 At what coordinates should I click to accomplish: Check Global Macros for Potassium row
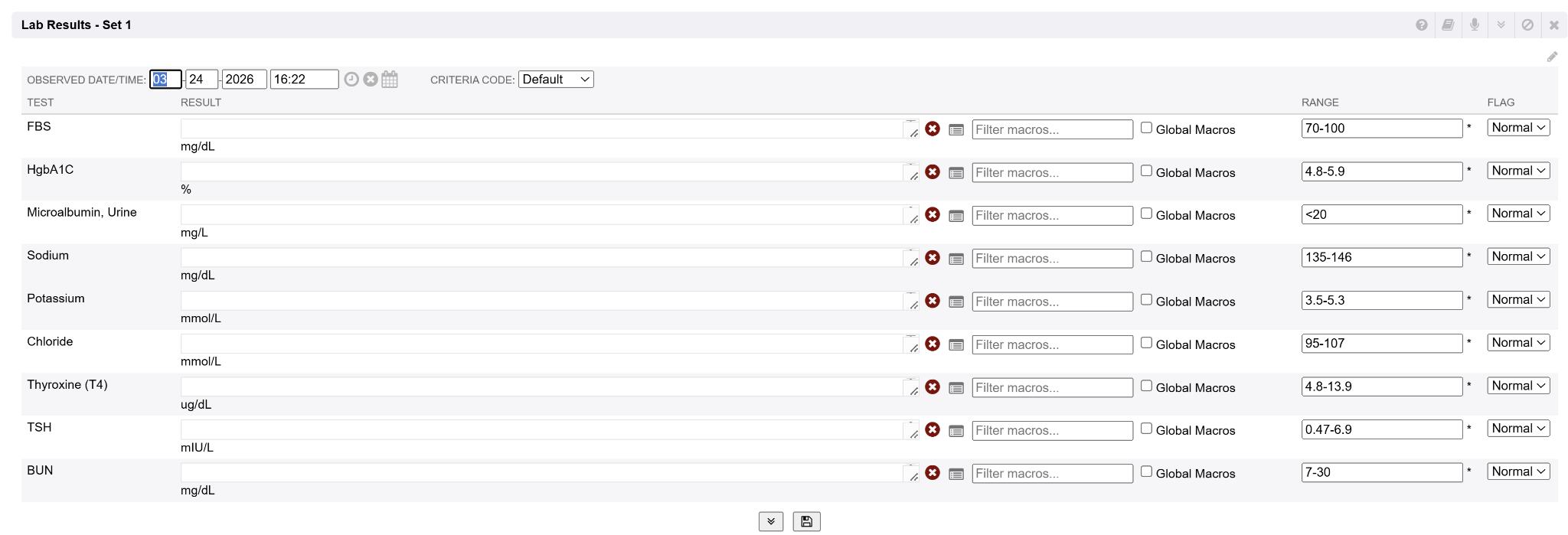click(1146, 300)
